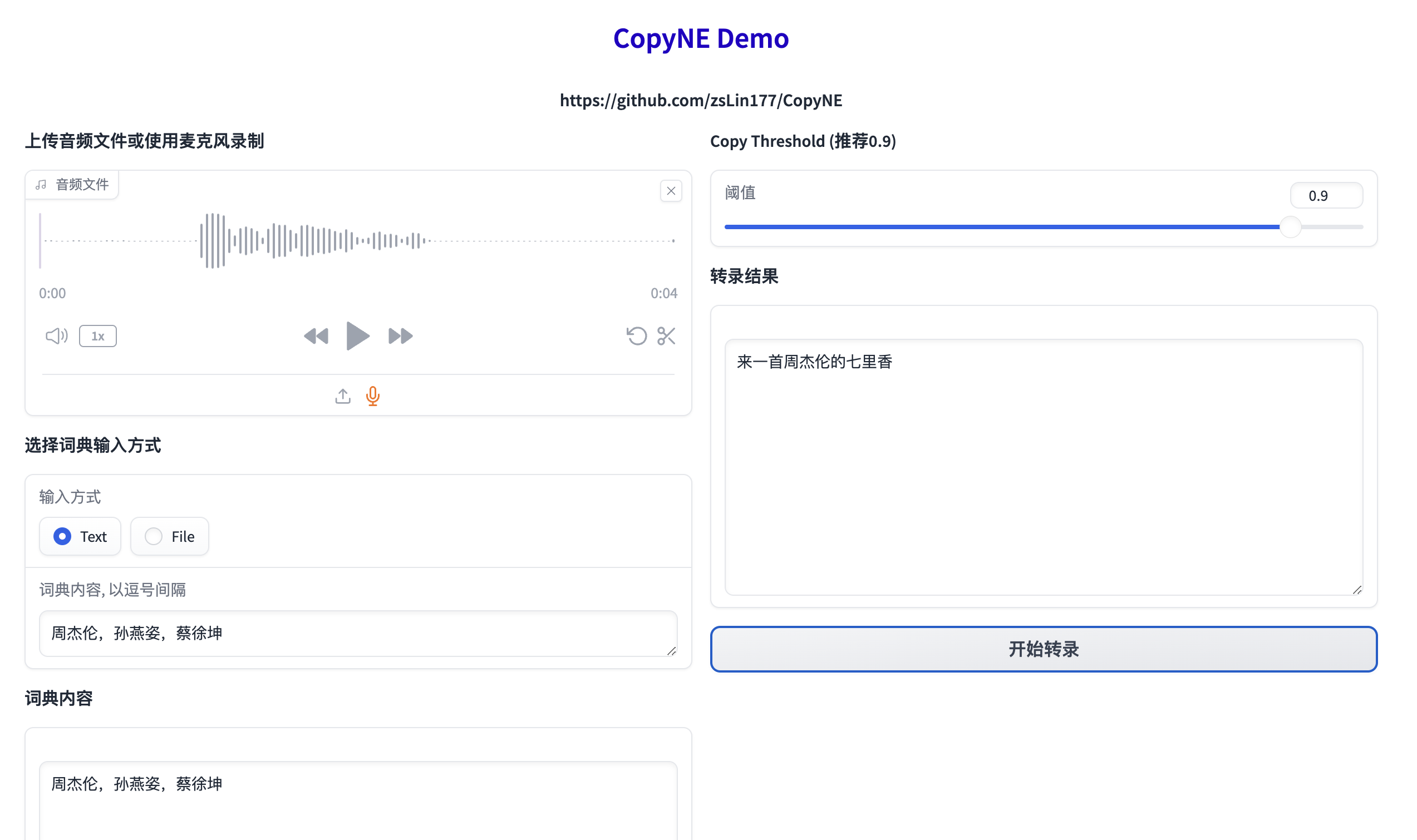1417x840 pixels.
Task: Play the uploaded audio clip
Action: point(357,335)
